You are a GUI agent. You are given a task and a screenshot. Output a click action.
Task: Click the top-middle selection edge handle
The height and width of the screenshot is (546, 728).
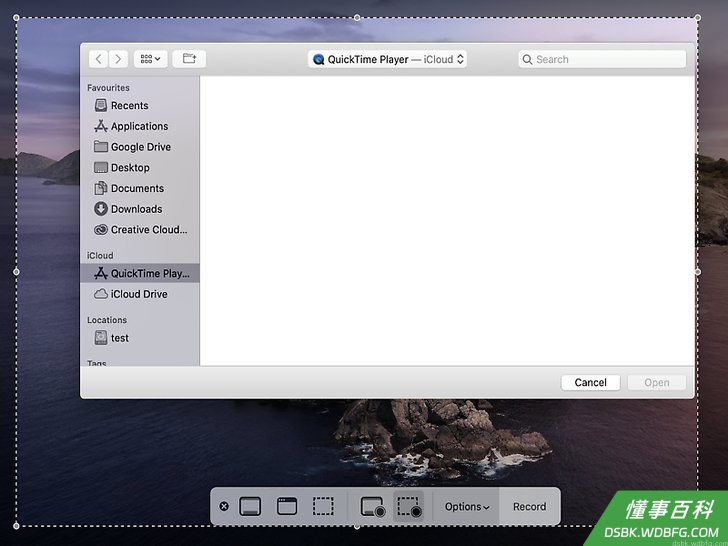[357, 18]
